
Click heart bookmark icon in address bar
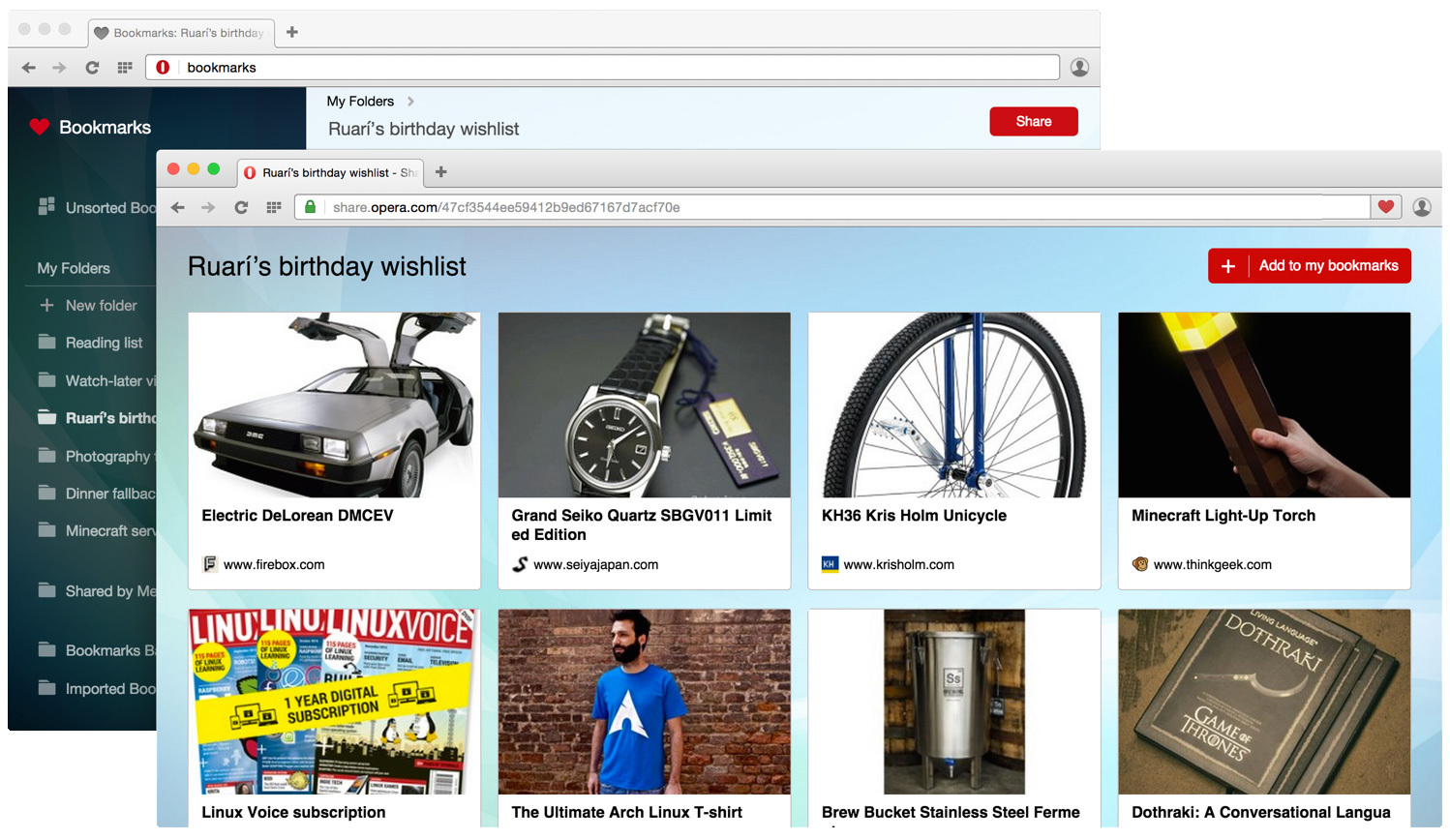1386,206
